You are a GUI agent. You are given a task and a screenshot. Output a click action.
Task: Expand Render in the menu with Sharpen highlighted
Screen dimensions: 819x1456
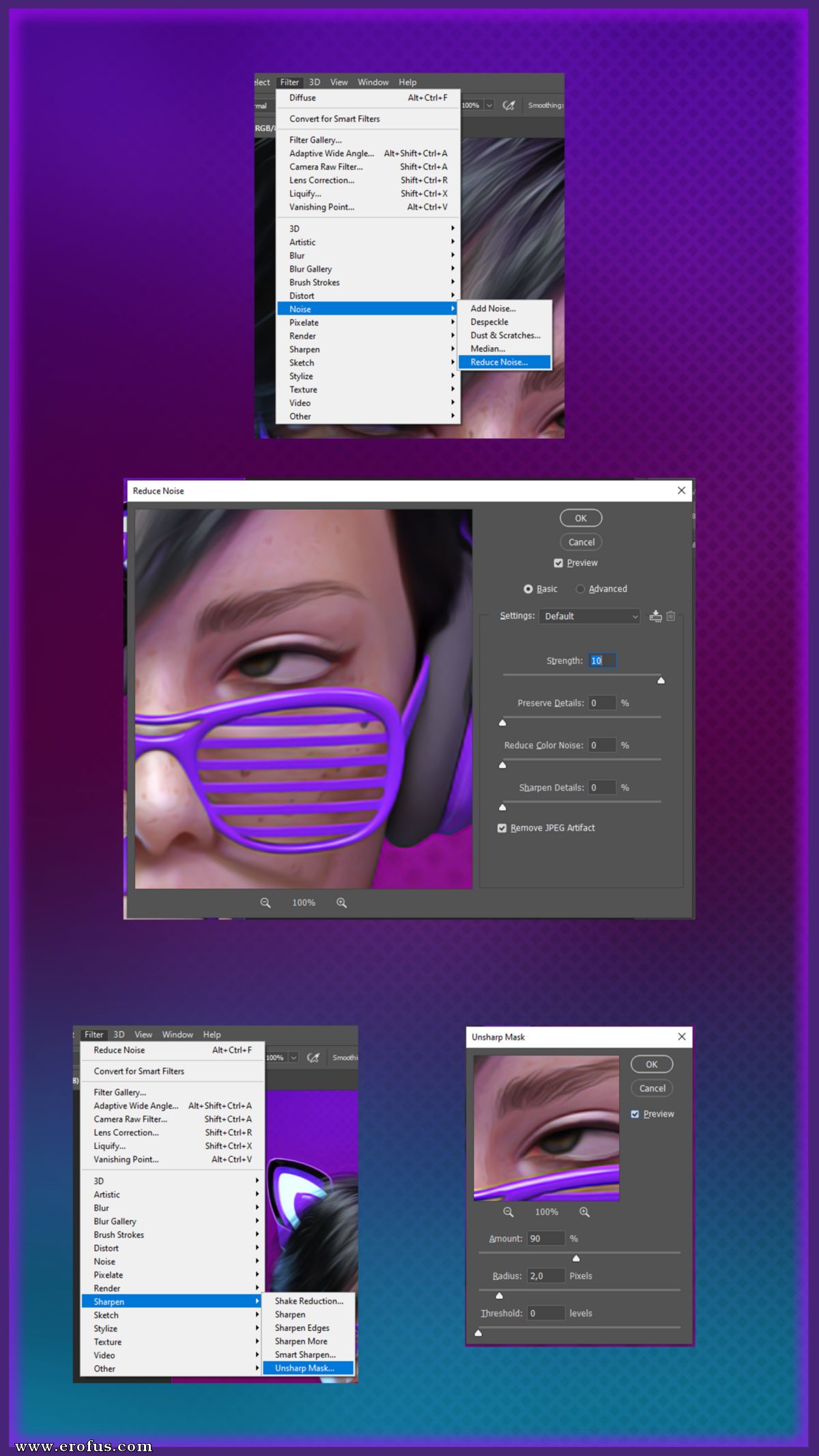(172, 1288)
